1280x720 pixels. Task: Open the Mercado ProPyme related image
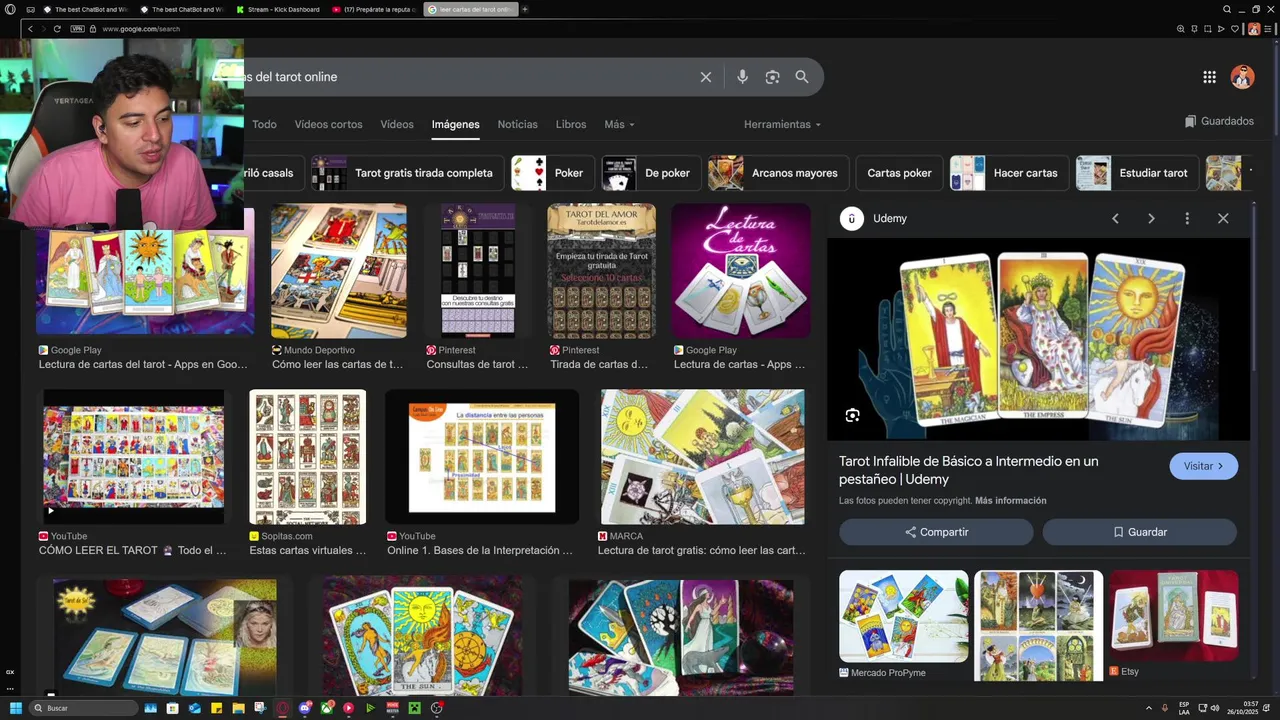904,616
